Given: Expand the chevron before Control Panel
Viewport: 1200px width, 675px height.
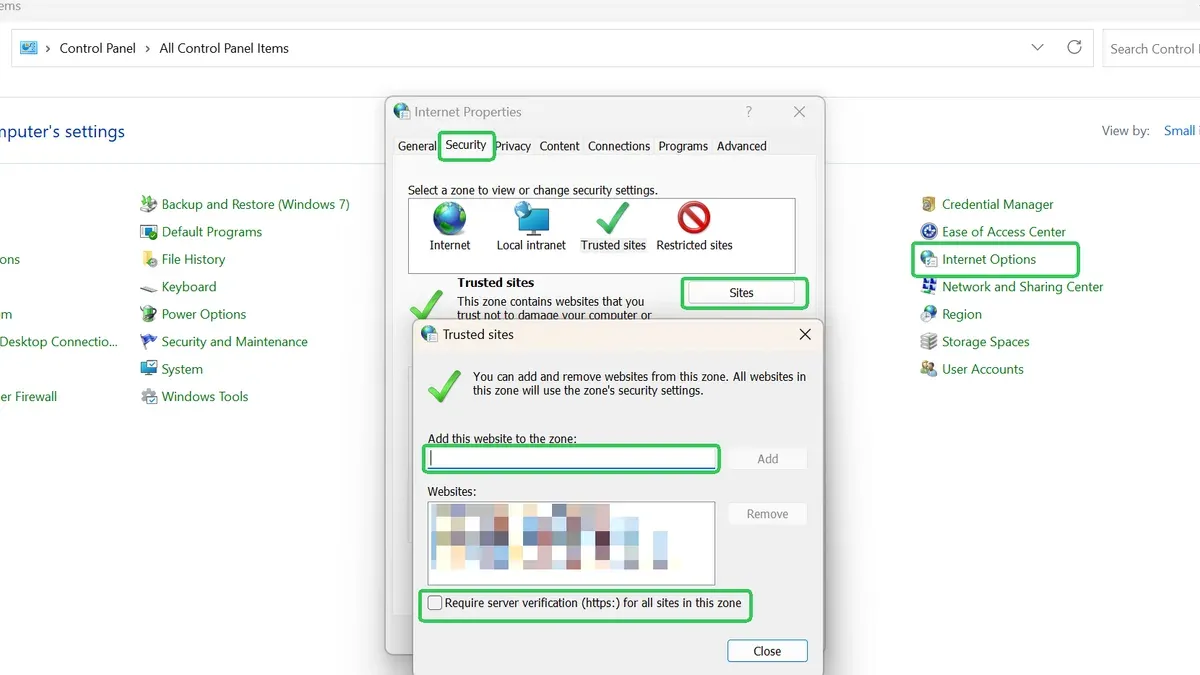Looking at the screenshot, I should 48,48.
